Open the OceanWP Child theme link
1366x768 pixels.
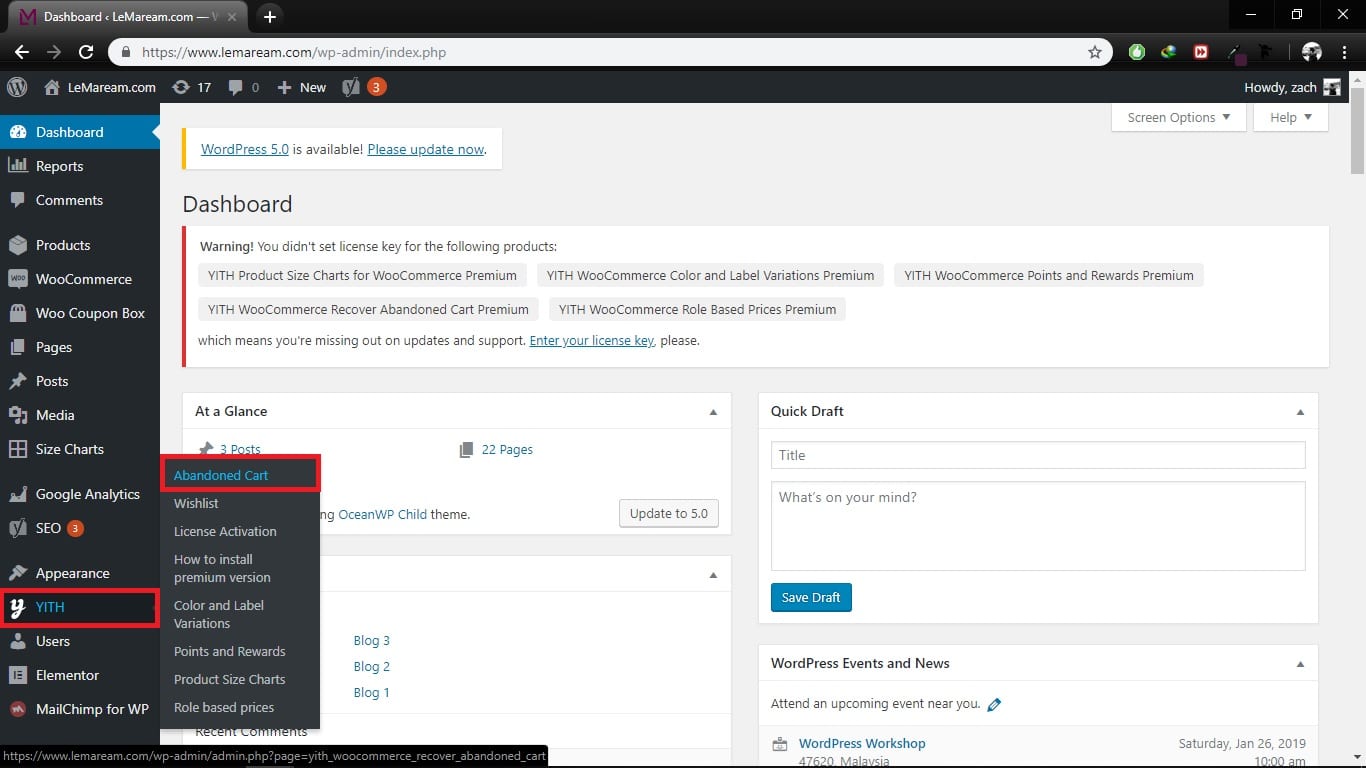click(x=383, y=514)
